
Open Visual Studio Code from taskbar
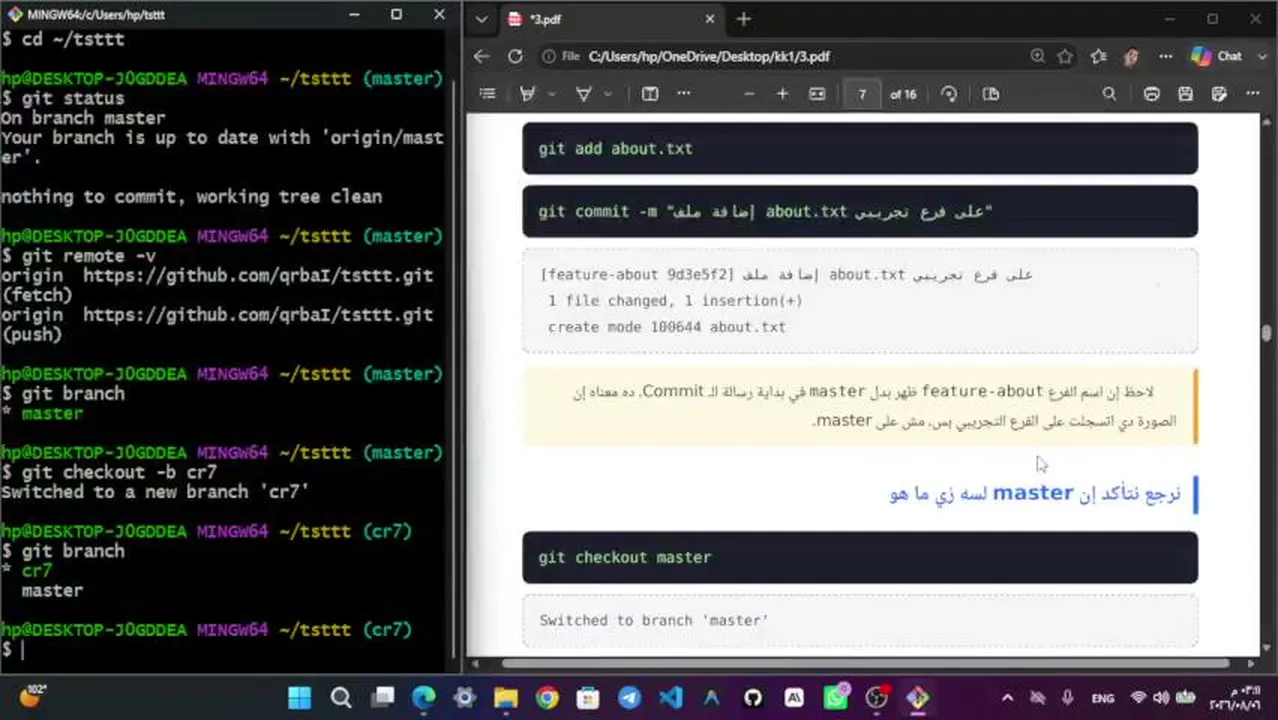670,698
